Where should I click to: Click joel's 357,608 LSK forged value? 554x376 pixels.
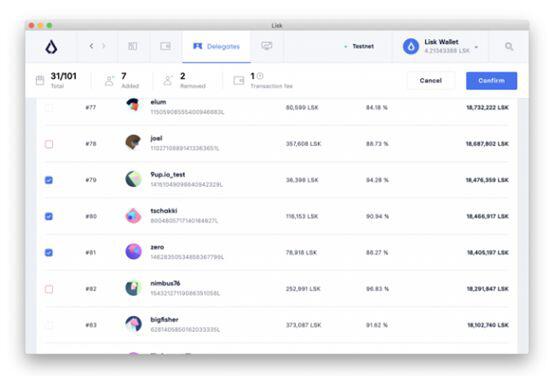(303, 144)
